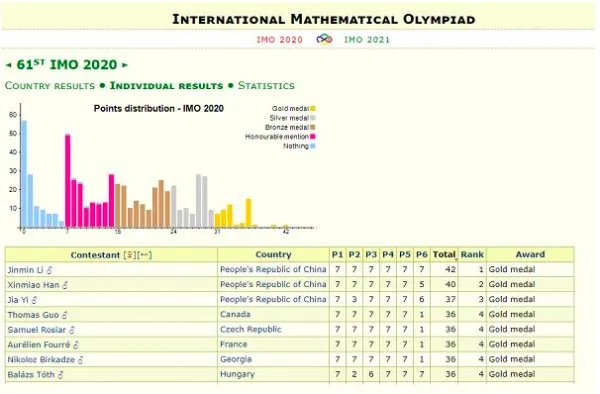Open People's Republic of China for Jia Yi

[x=273, y=300]
